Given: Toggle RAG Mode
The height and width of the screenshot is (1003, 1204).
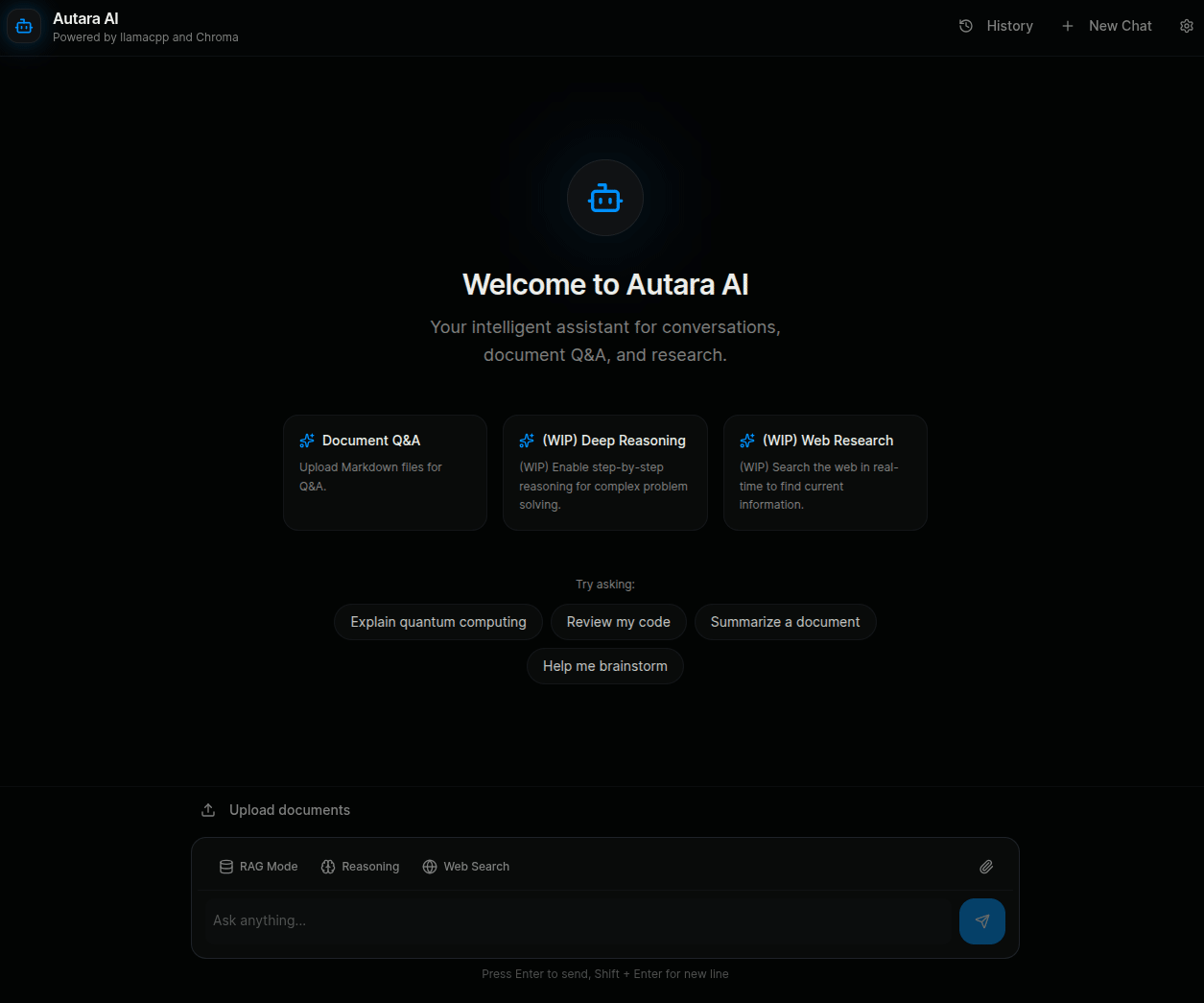Looking at the screenshot, I should pyautogui.click(x=259, y=867).
